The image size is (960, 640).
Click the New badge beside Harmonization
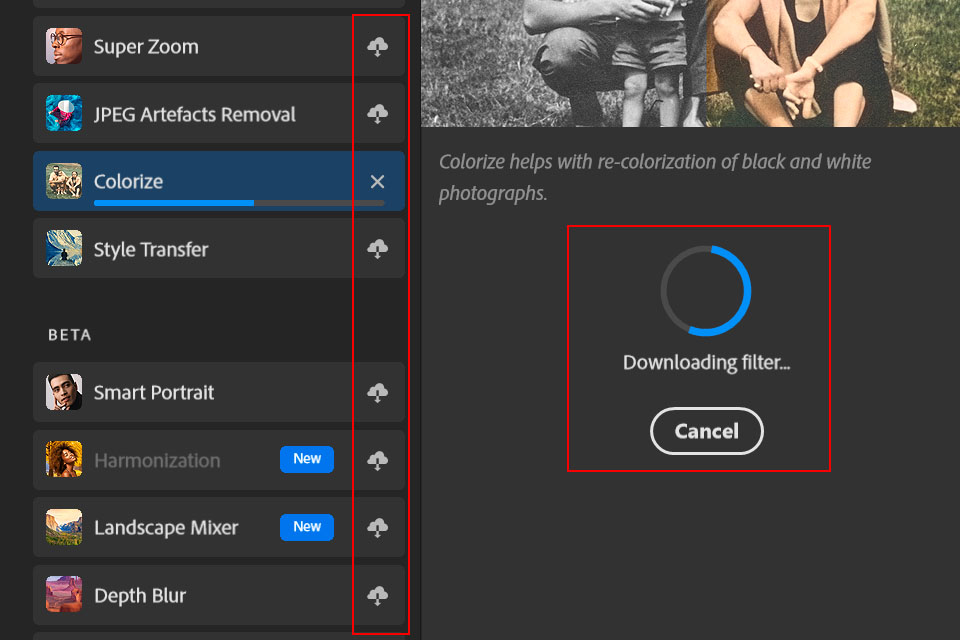pyautogui.click(x=307, y=459)
